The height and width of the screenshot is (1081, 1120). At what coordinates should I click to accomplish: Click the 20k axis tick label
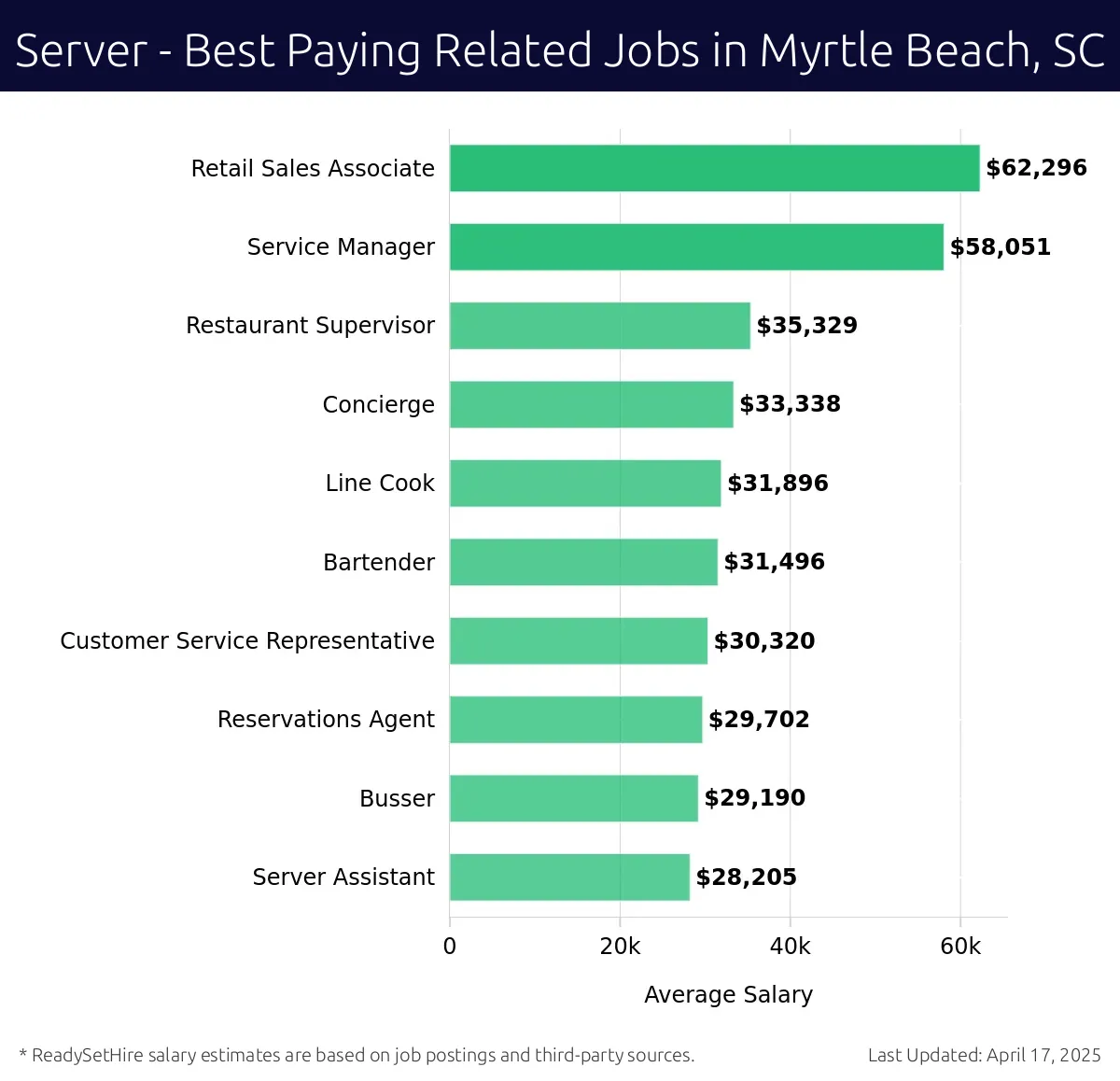[620, 947]
